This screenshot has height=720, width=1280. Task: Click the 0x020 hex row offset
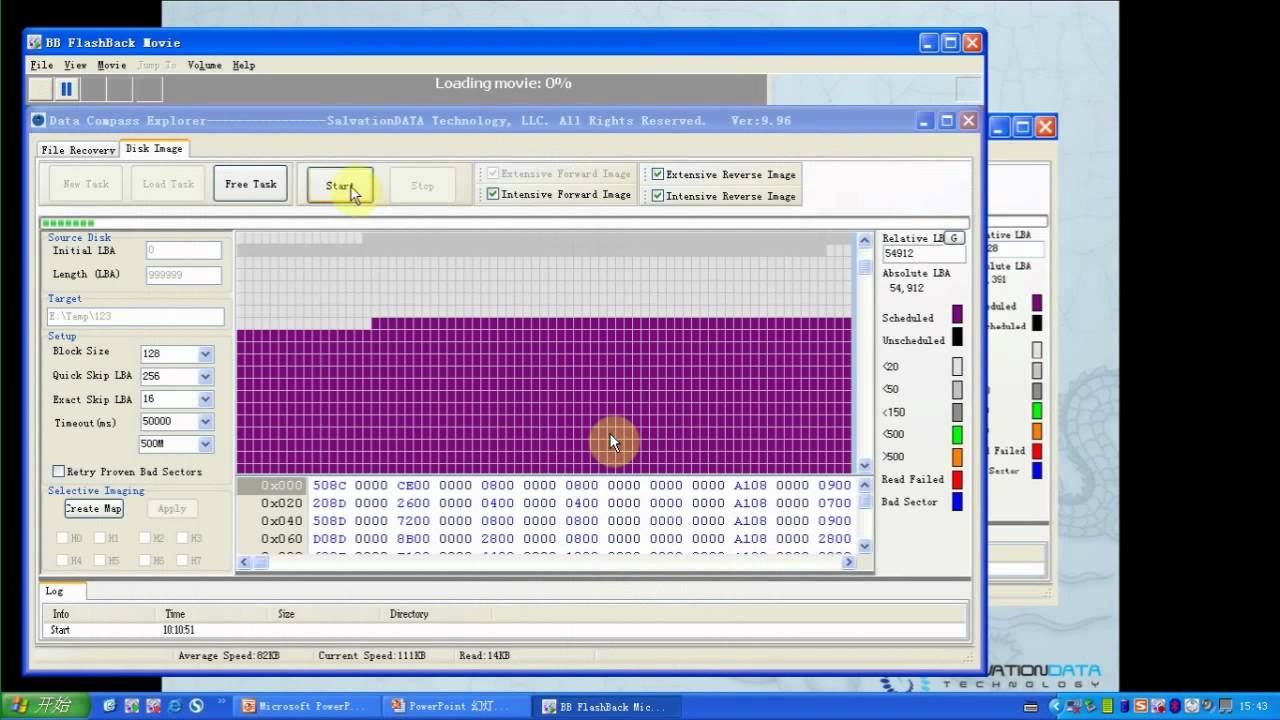coord(281,504)
